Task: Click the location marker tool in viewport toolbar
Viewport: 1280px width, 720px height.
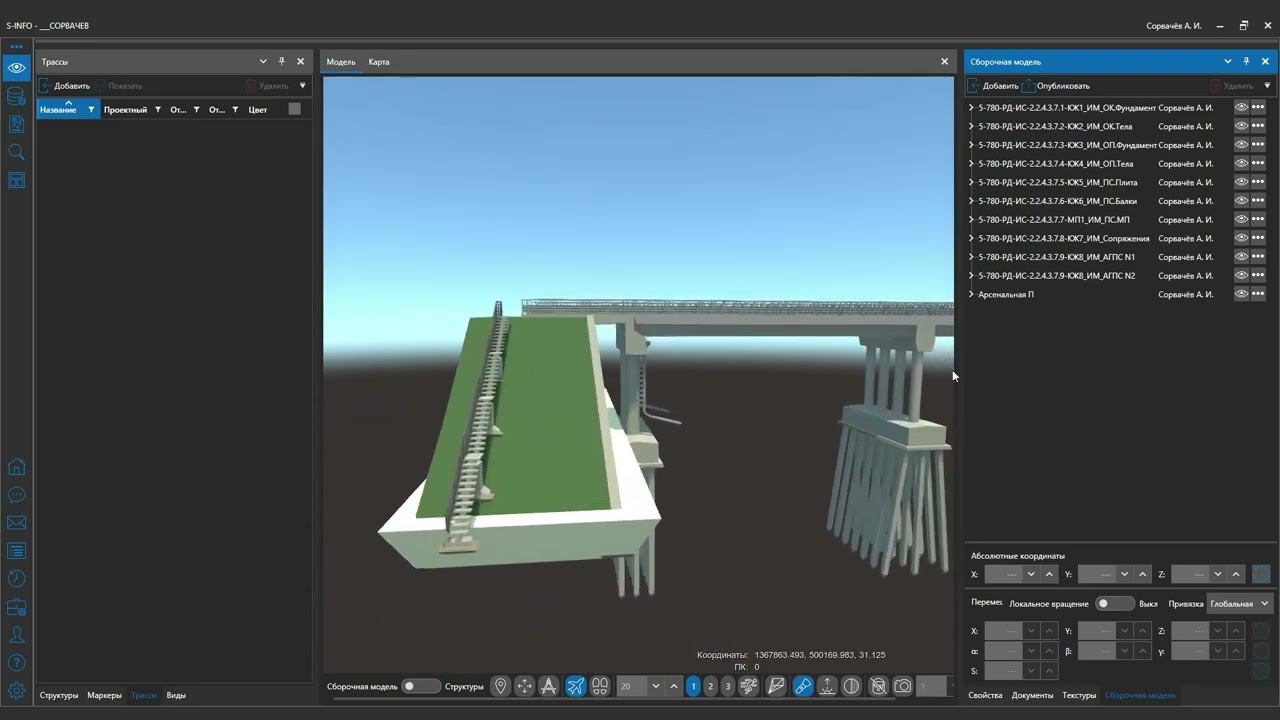Action: 501,686
